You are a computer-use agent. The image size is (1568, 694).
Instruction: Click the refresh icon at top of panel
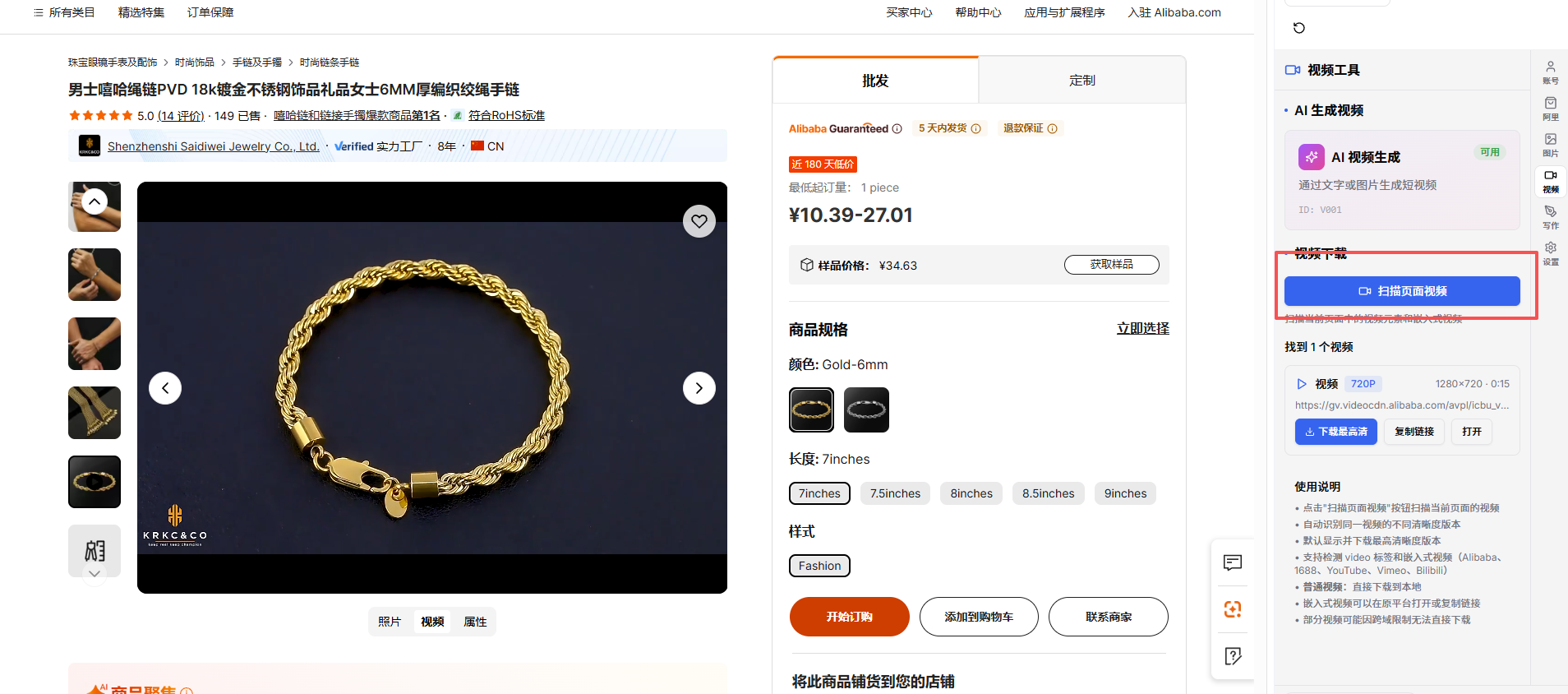[1299, 28]
